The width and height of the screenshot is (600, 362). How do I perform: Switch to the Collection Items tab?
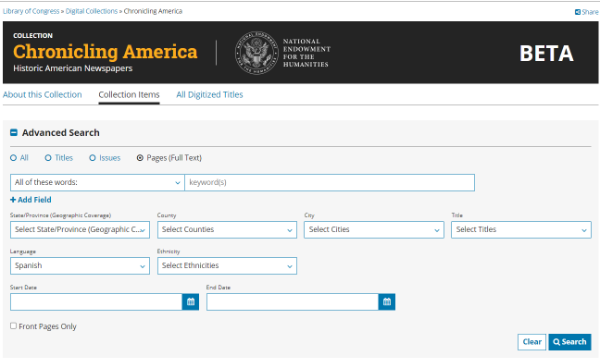point(129,95)
